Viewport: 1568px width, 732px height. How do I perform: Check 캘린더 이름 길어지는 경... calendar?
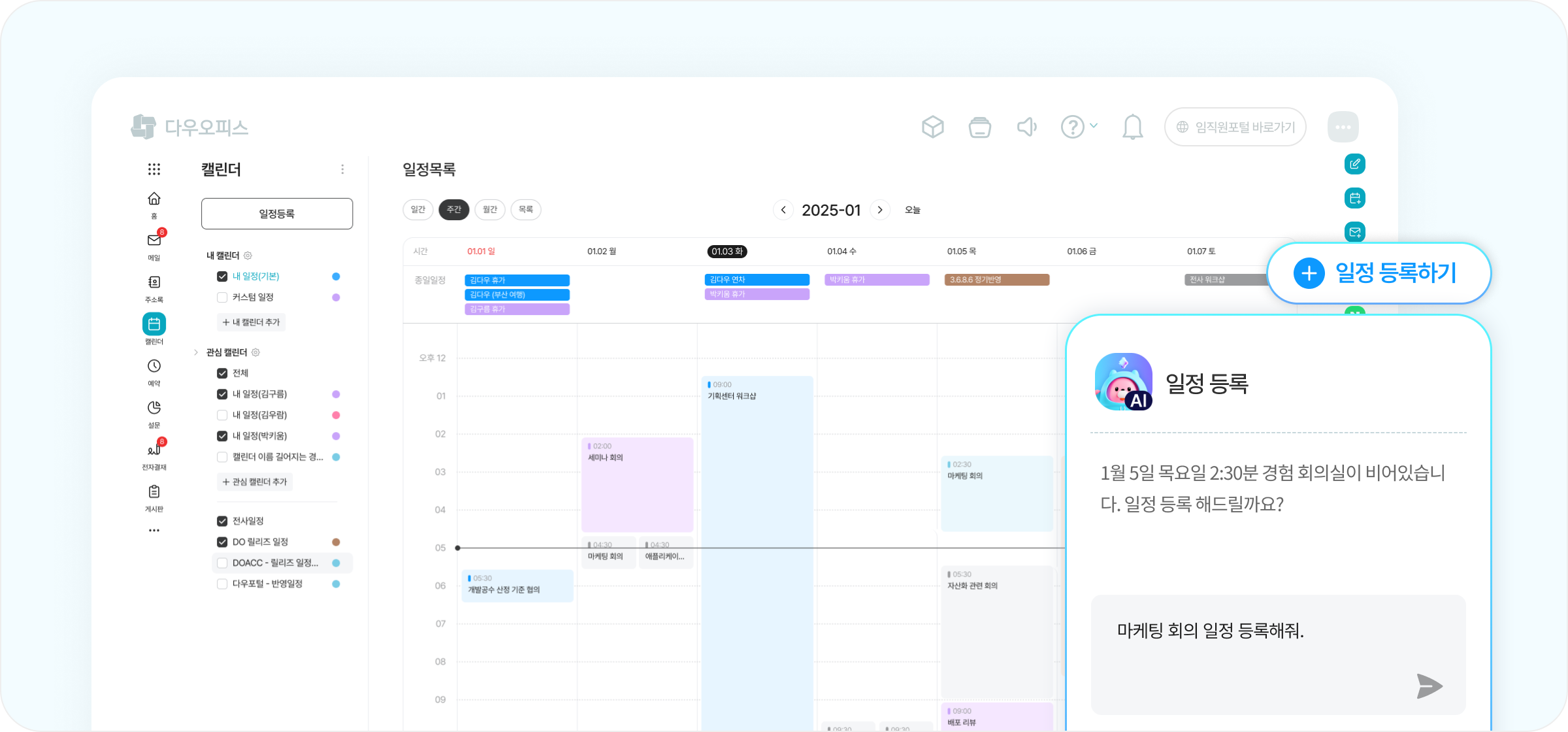click(x=222, y=457)
